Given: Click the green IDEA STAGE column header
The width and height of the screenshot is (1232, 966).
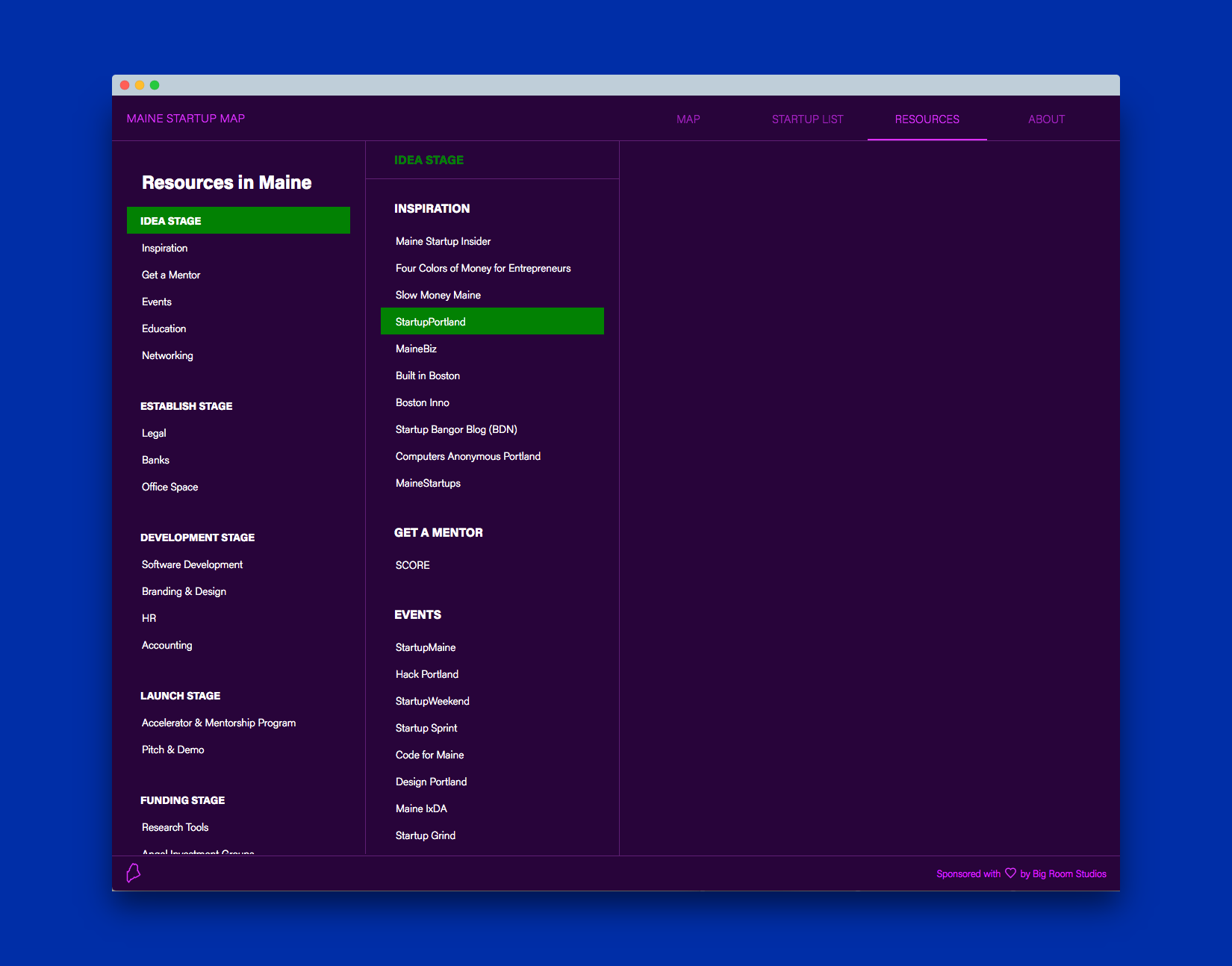Looking at the screenshot, I should (429, 160).
